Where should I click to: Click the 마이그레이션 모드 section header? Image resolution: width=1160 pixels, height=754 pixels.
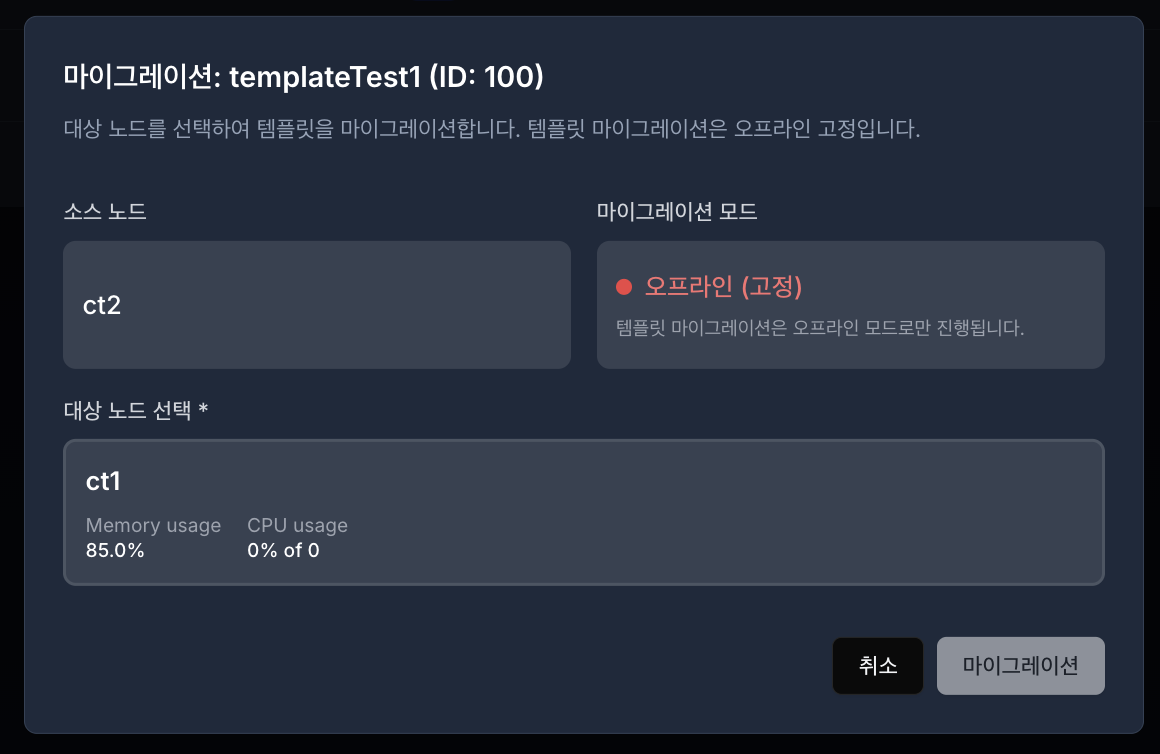(x=676, y=211)
